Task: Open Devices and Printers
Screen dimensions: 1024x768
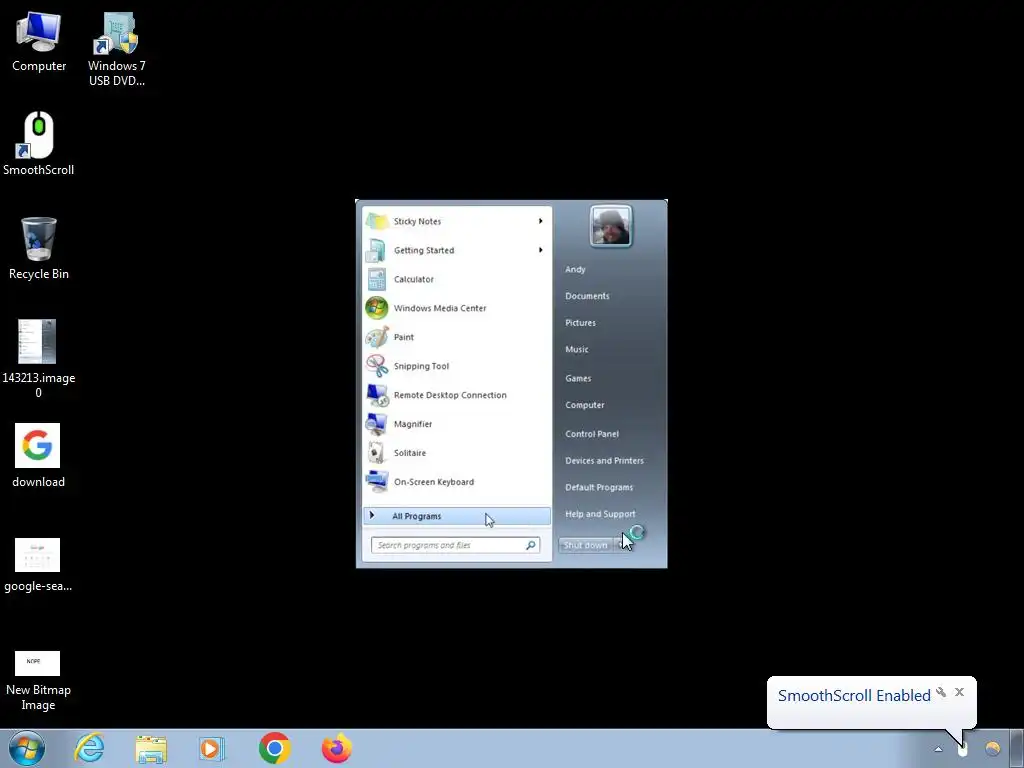Action: pyautogui.click(x=604, y=460)
